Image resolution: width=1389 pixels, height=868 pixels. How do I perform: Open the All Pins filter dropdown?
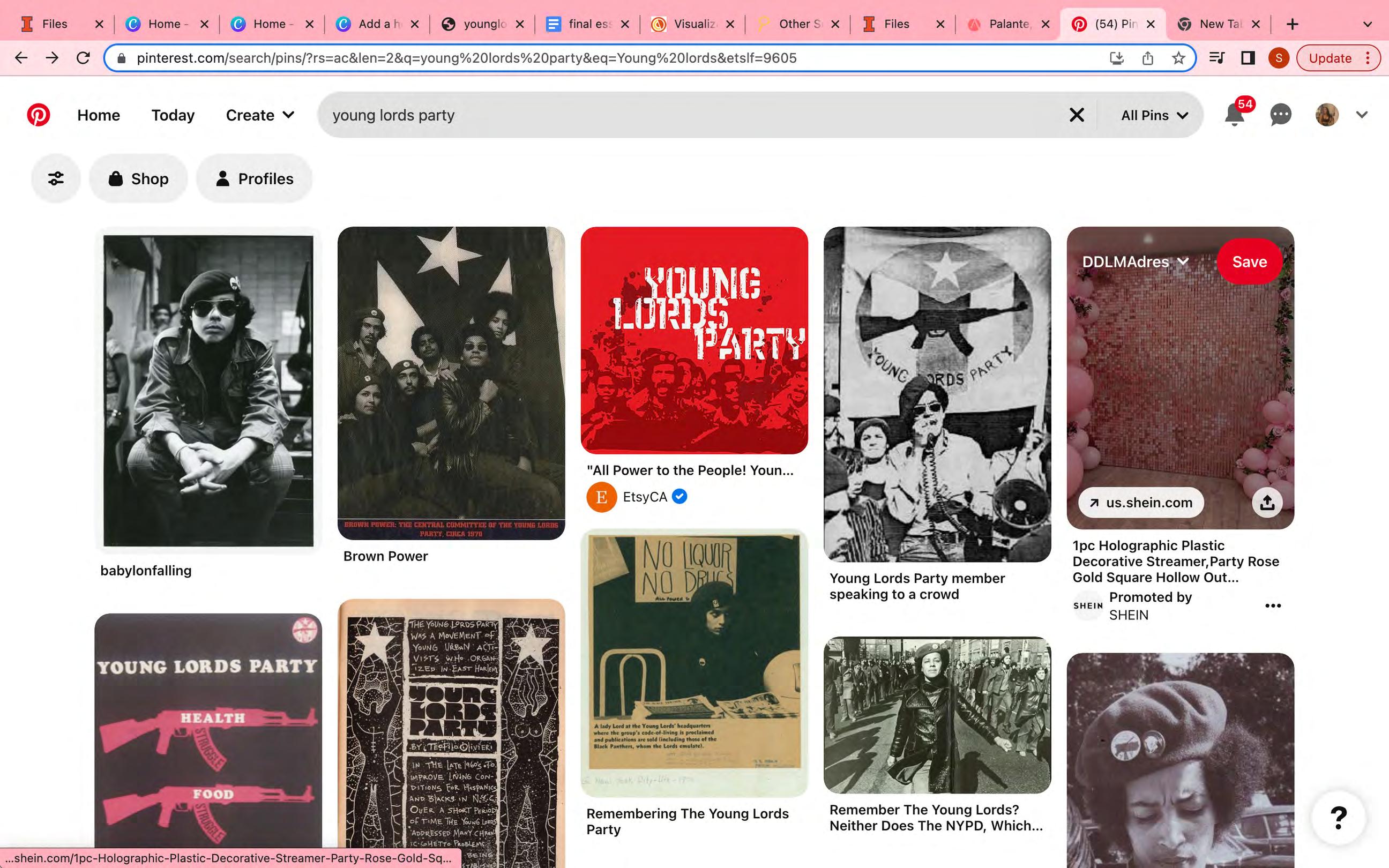1154,115
